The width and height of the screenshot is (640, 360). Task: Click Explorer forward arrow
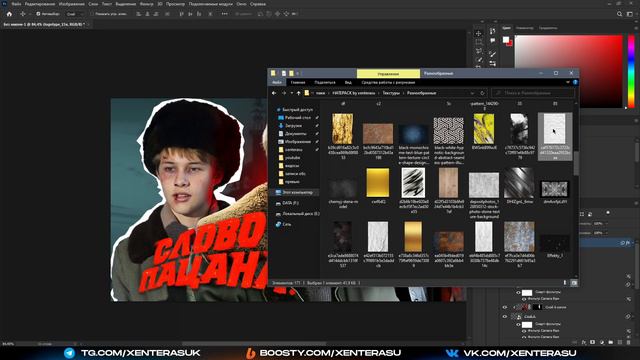(284, 93)
